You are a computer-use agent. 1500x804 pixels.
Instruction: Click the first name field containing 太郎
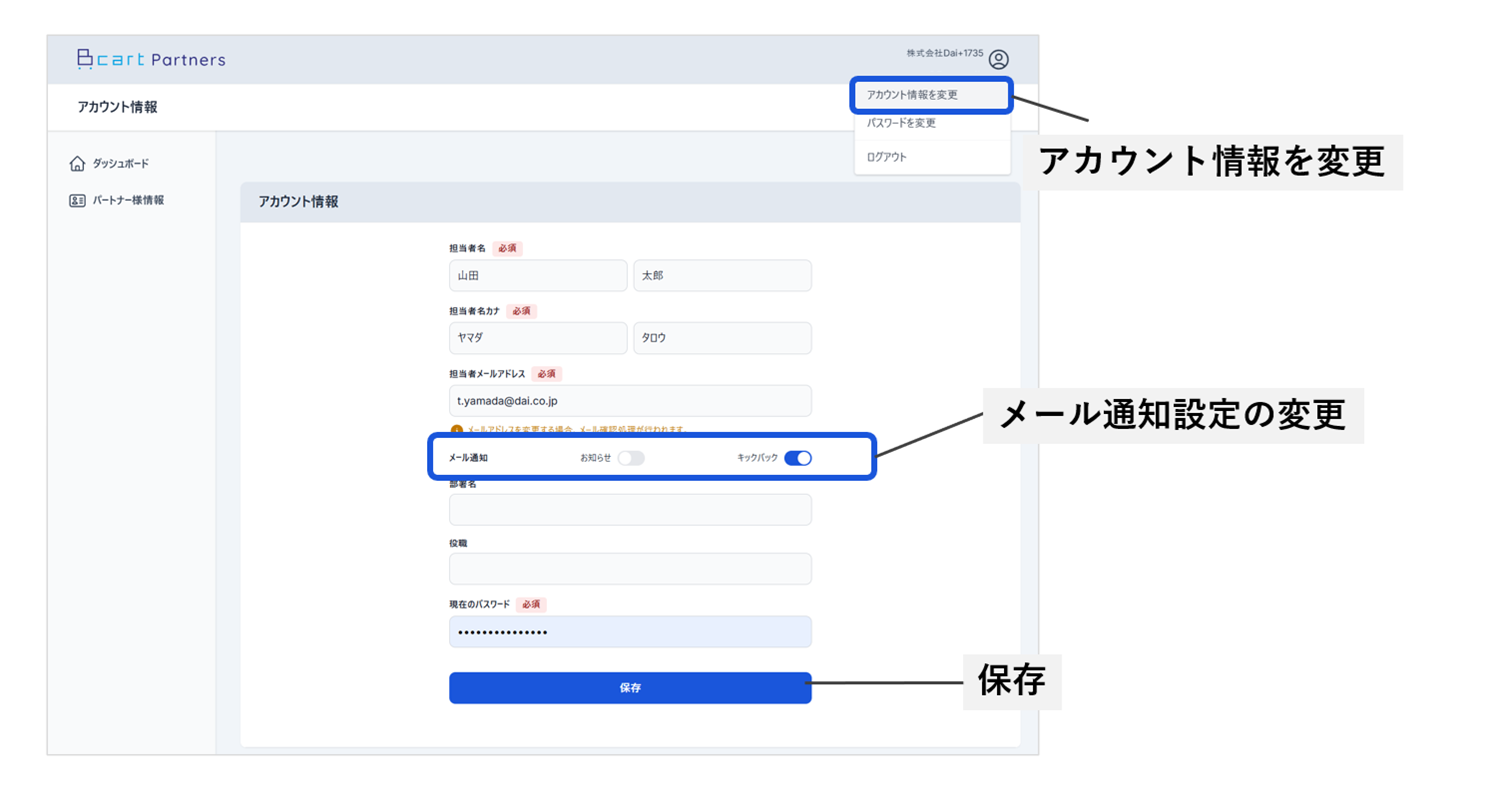click(x=722, y=276)
